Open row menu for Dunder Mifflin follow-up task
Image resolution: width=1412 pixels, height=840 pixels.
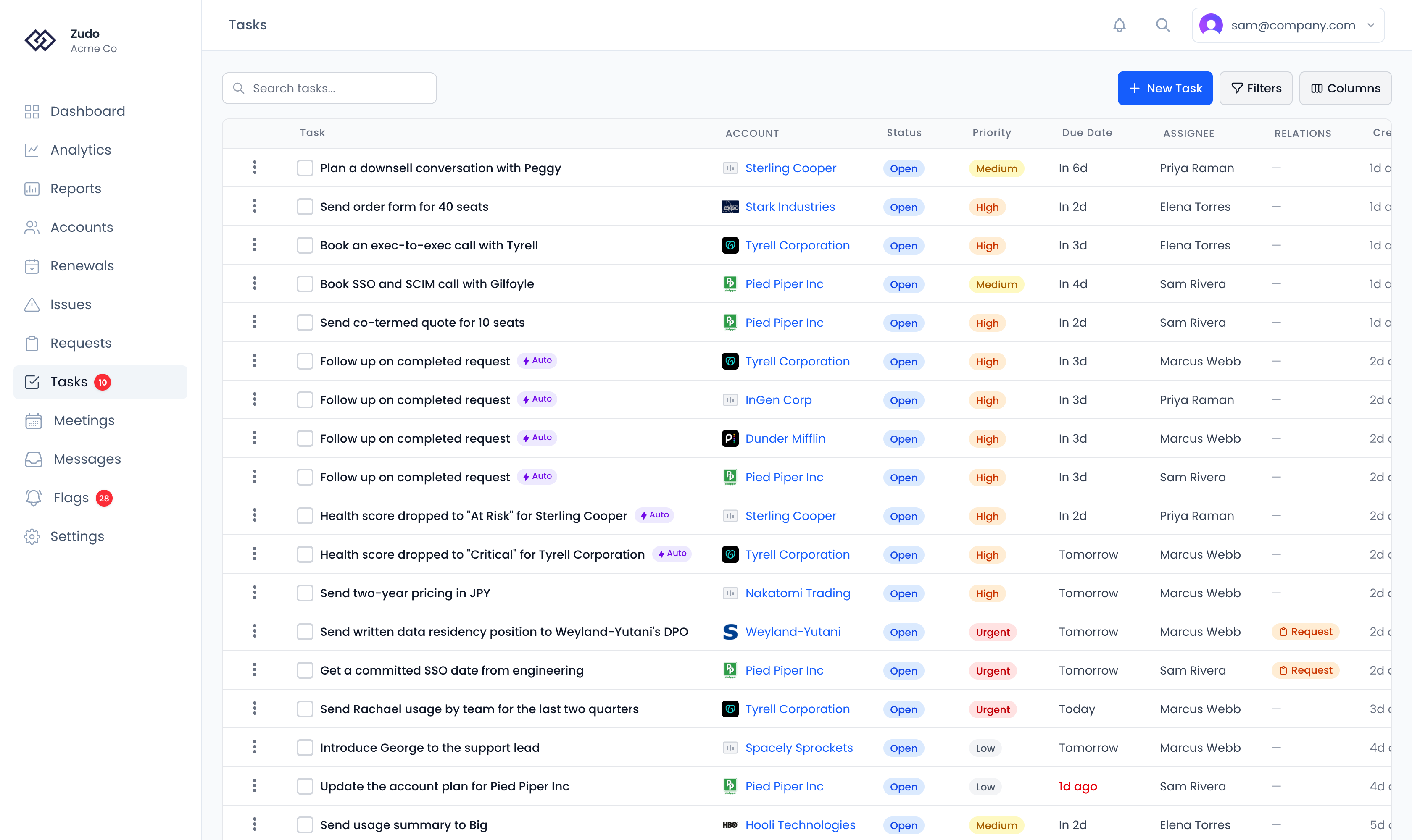(254, 438)
